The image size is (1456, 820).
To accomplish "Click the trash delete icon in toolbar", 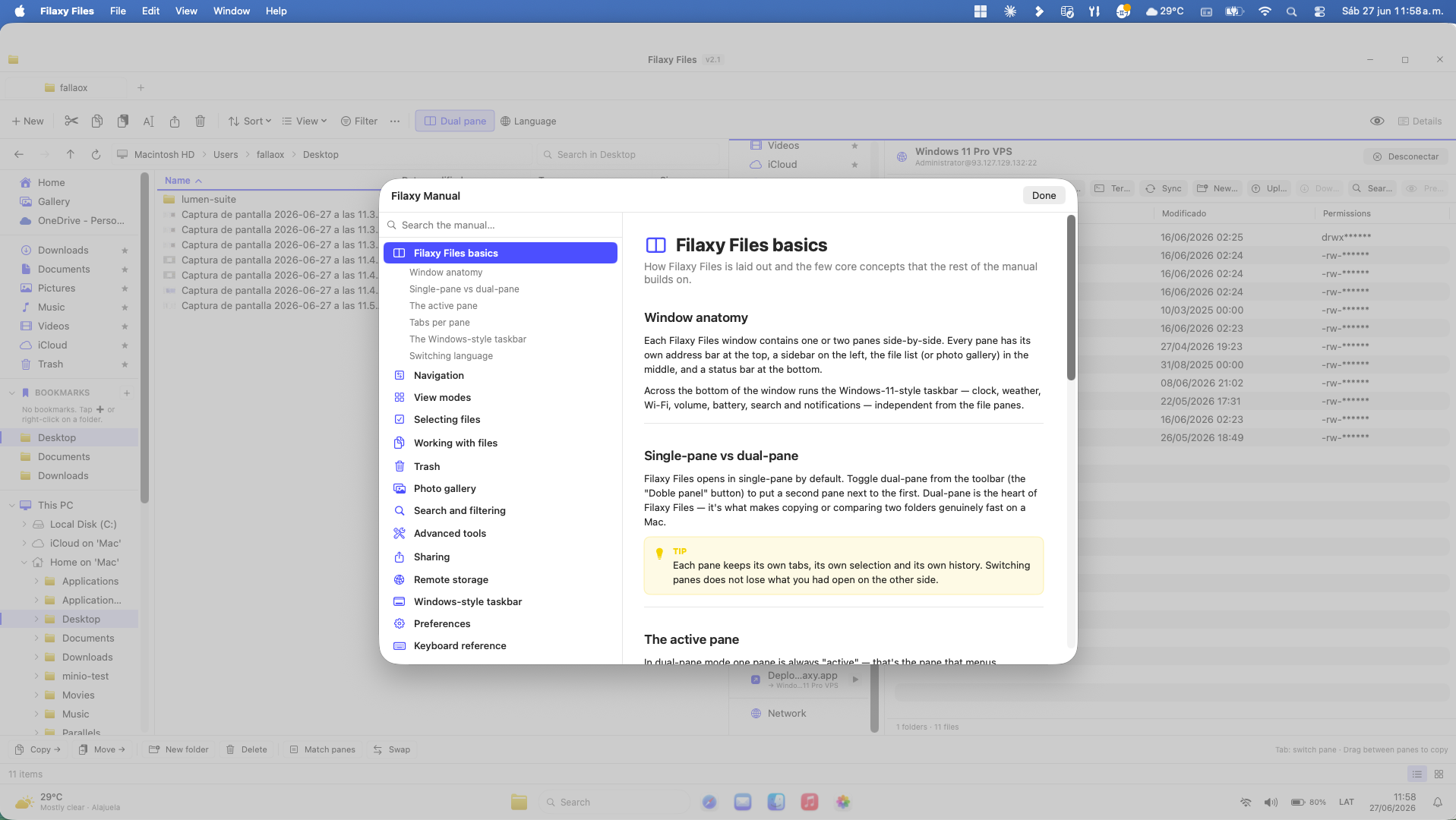I will pos(201,121).
